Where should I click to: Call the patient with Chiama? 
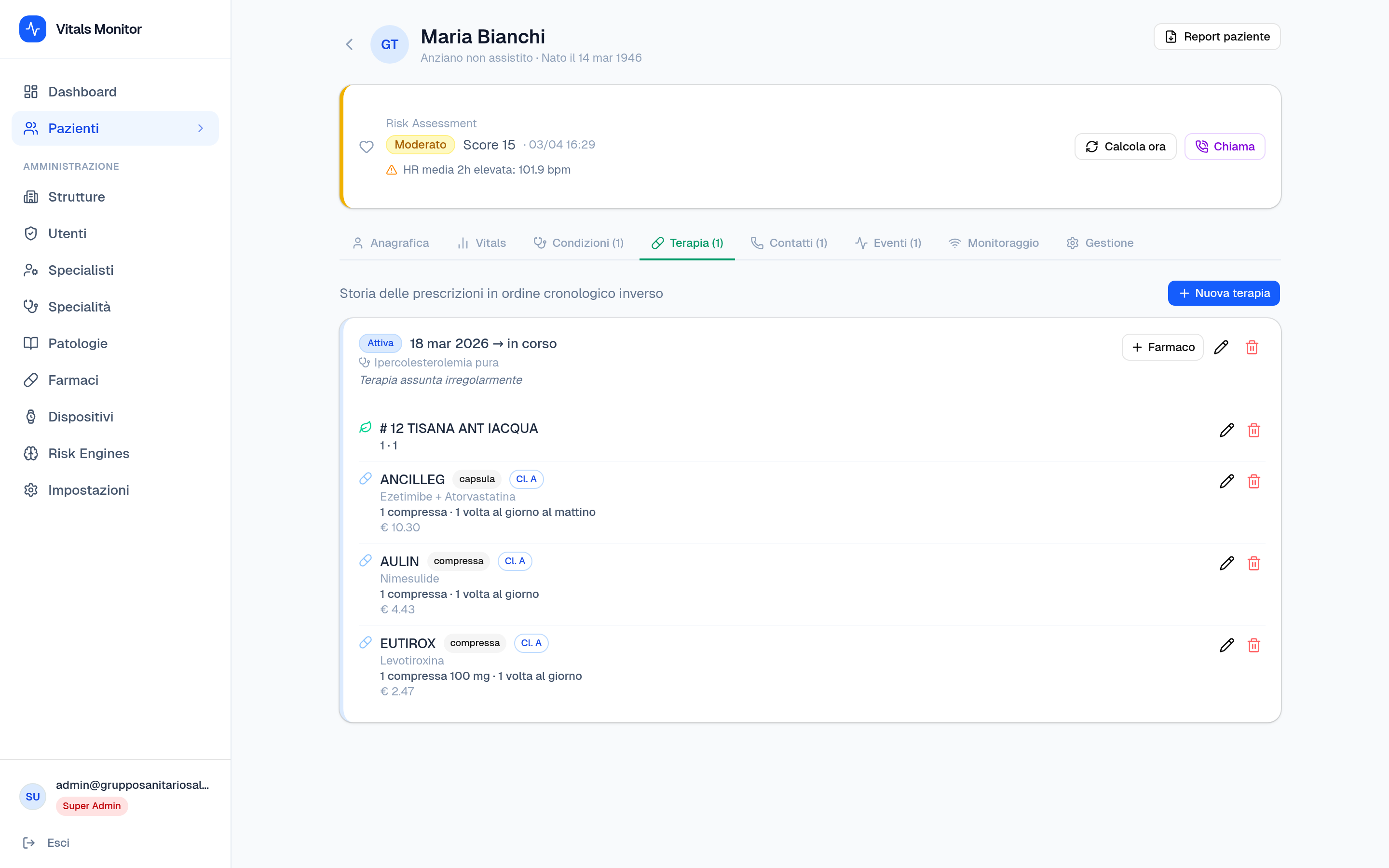coord(1225,147)
